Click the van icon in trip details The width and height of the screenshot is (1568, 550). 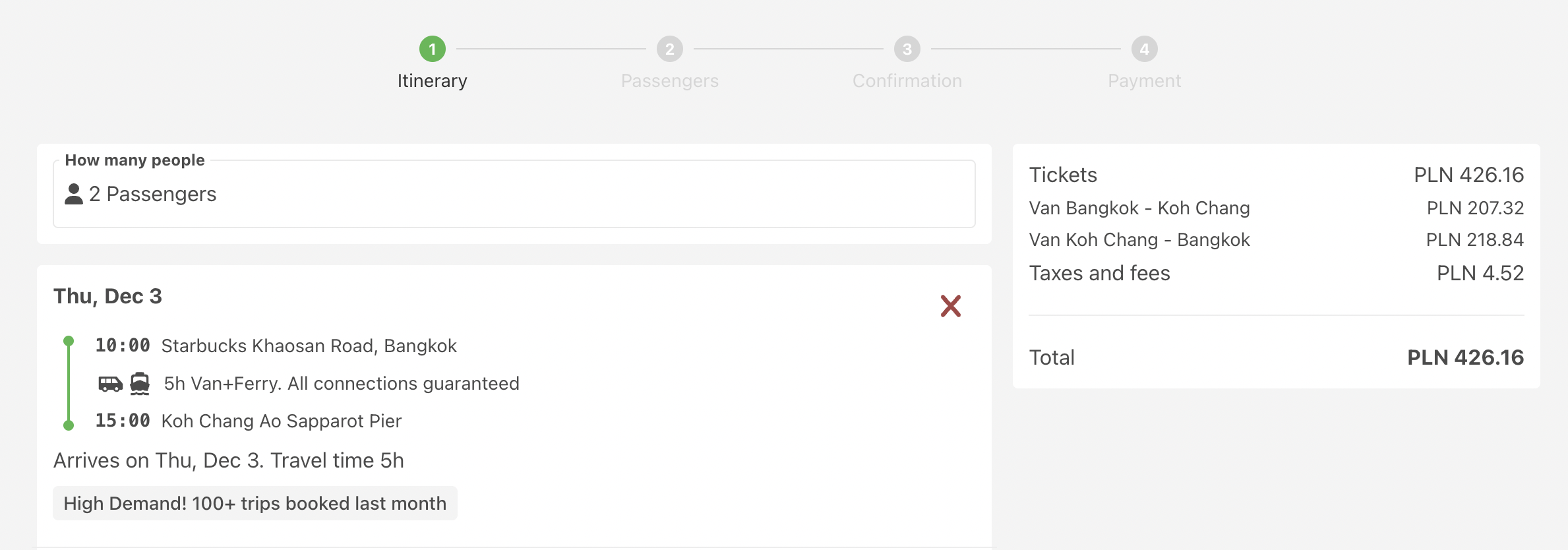110,384
